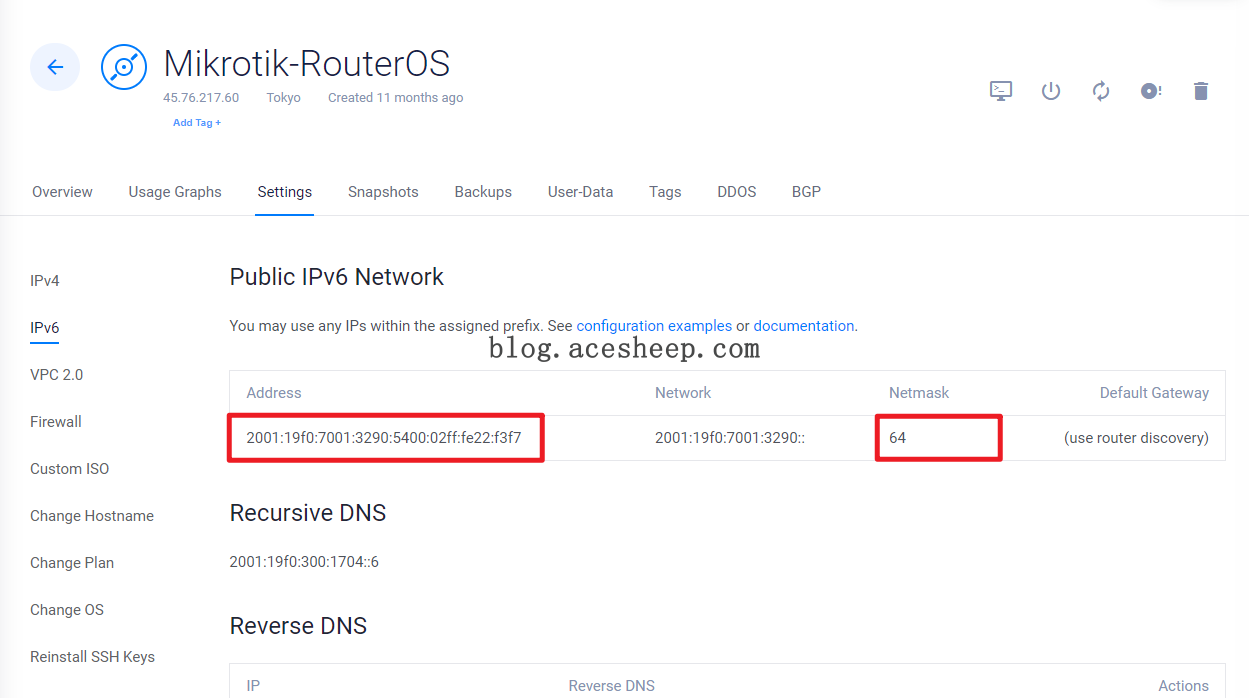Restart server using the reload icon
Viewport: 1249px width, 698px height.
[1101, 91]
